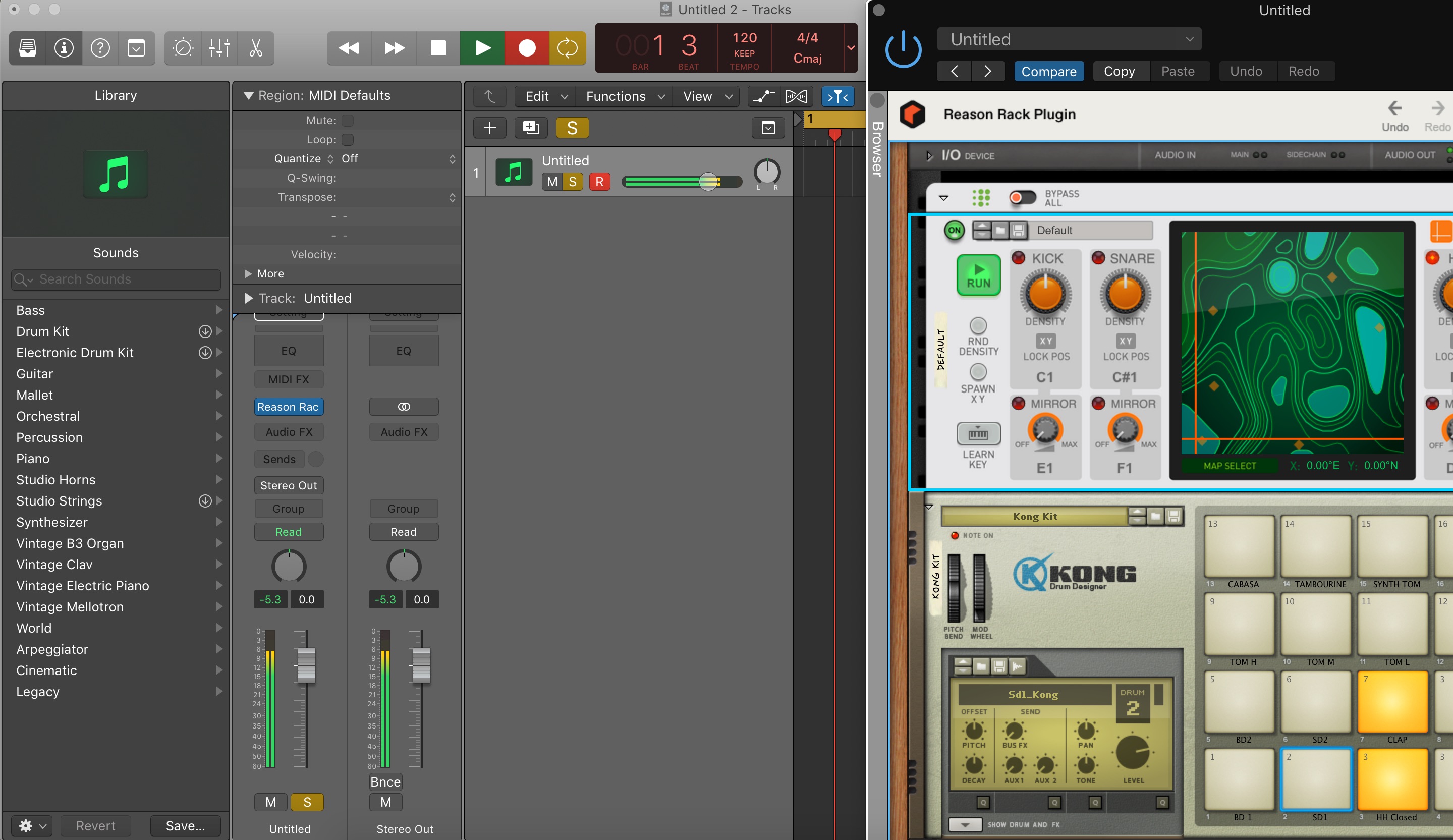This screenshot has height=840, width=1453.
Task: Open the Library gear settings menu
Action: [x=32, y=825]
